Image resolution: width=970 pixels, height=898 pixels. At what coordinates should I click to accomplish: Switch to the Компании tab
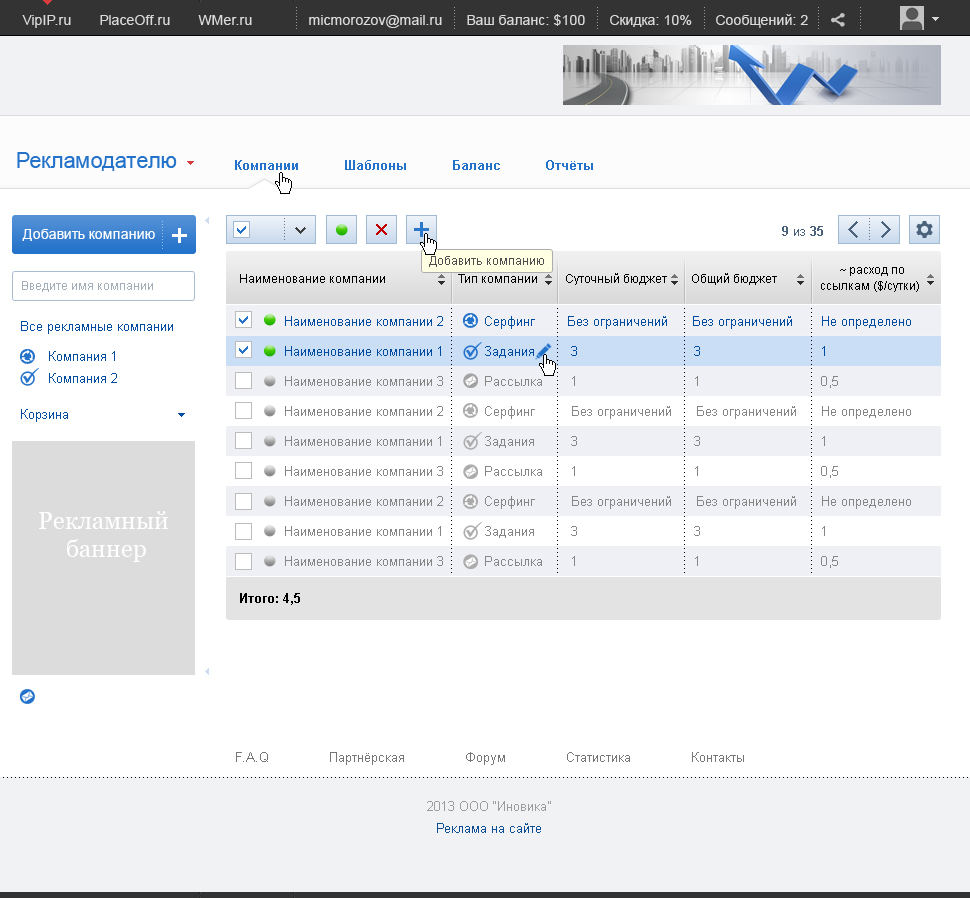(266, 165)
